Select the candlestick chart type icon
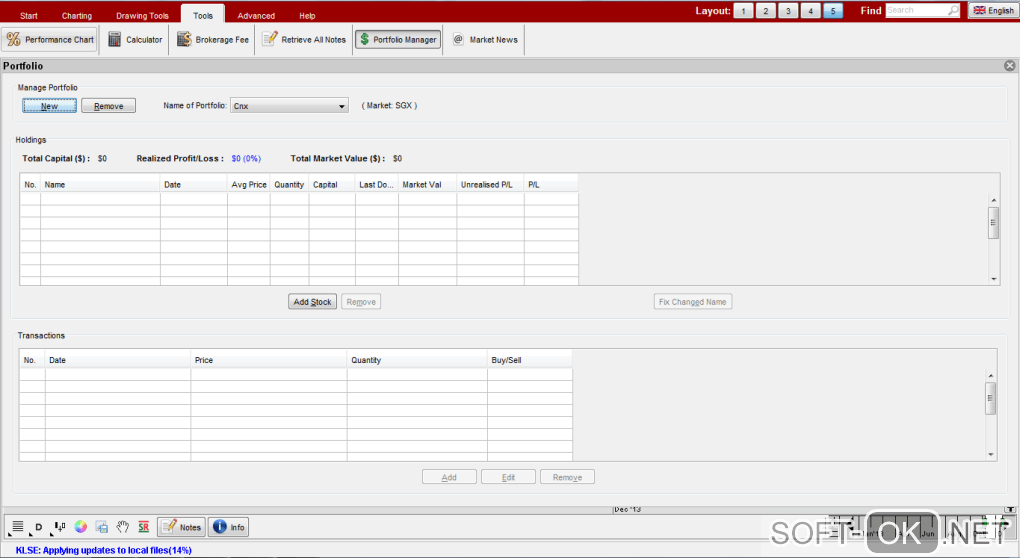 click(59, 527)
